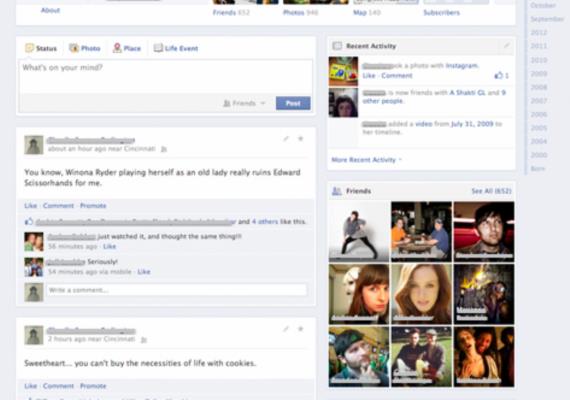
Task: Open the Life Event option
Action: click(x=176, y=48)
